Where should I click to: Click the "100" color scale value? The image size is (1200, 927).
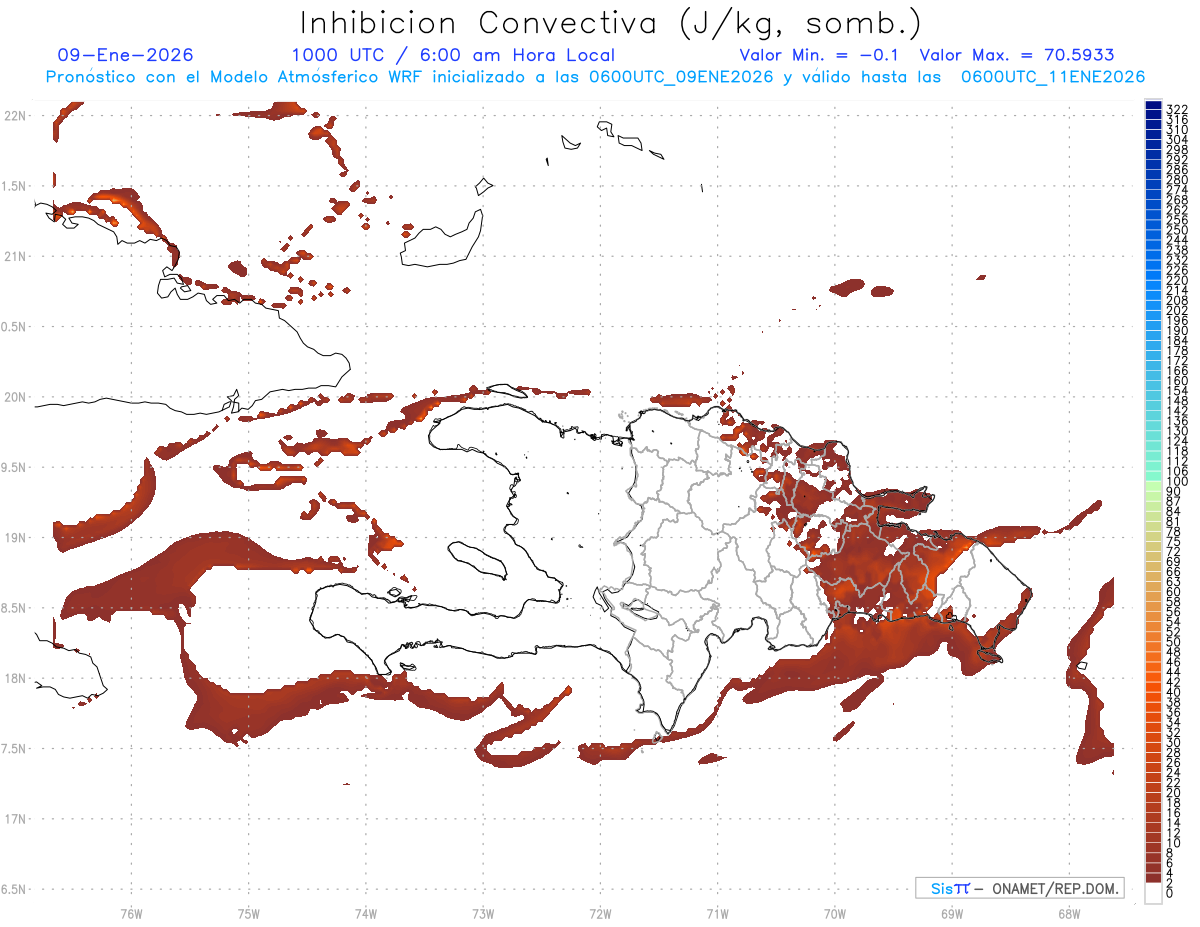pyautogui.click(x=1176, y=481)
